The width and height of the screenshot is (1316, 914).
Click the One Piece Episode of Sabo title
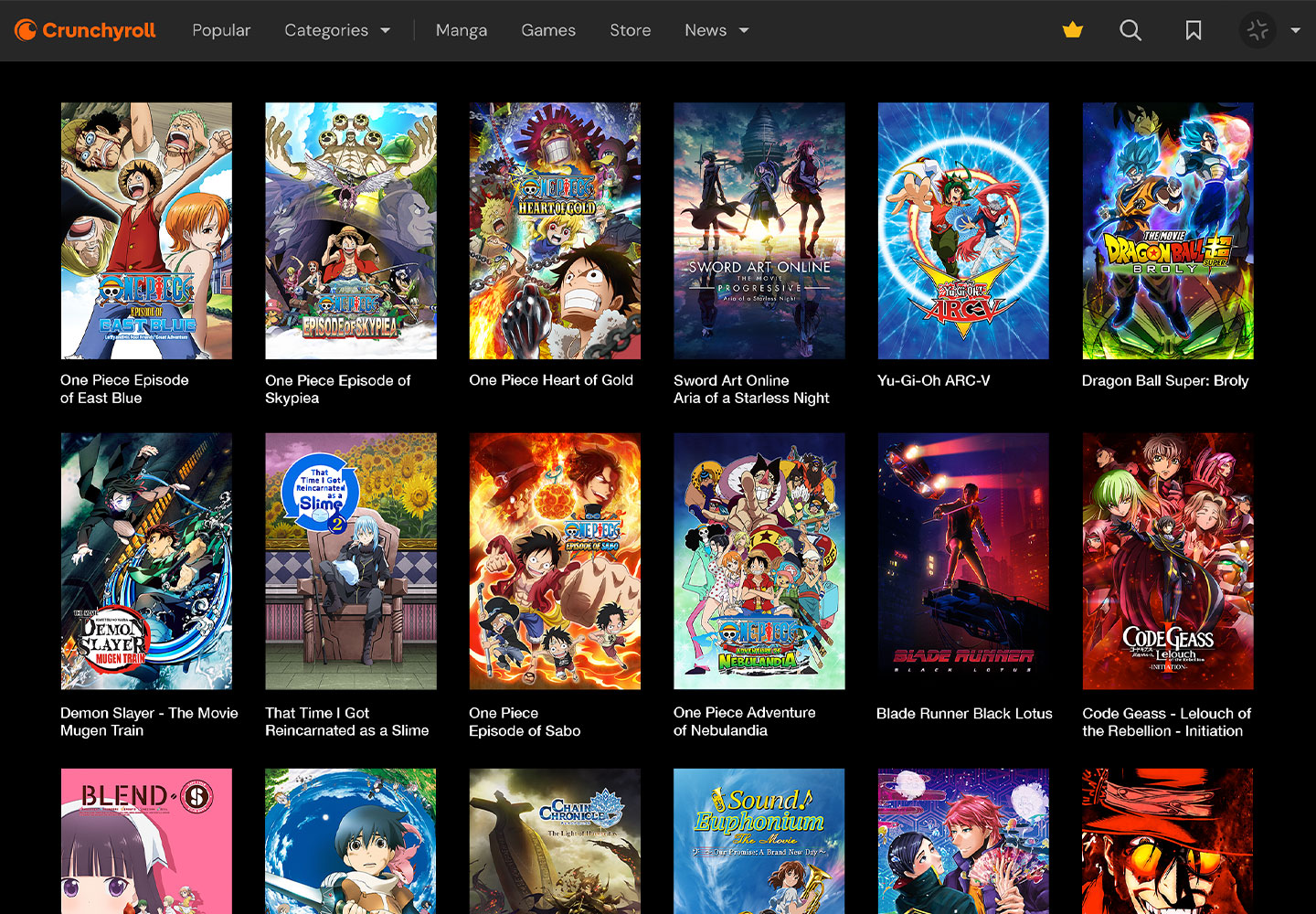pos(525,722)
